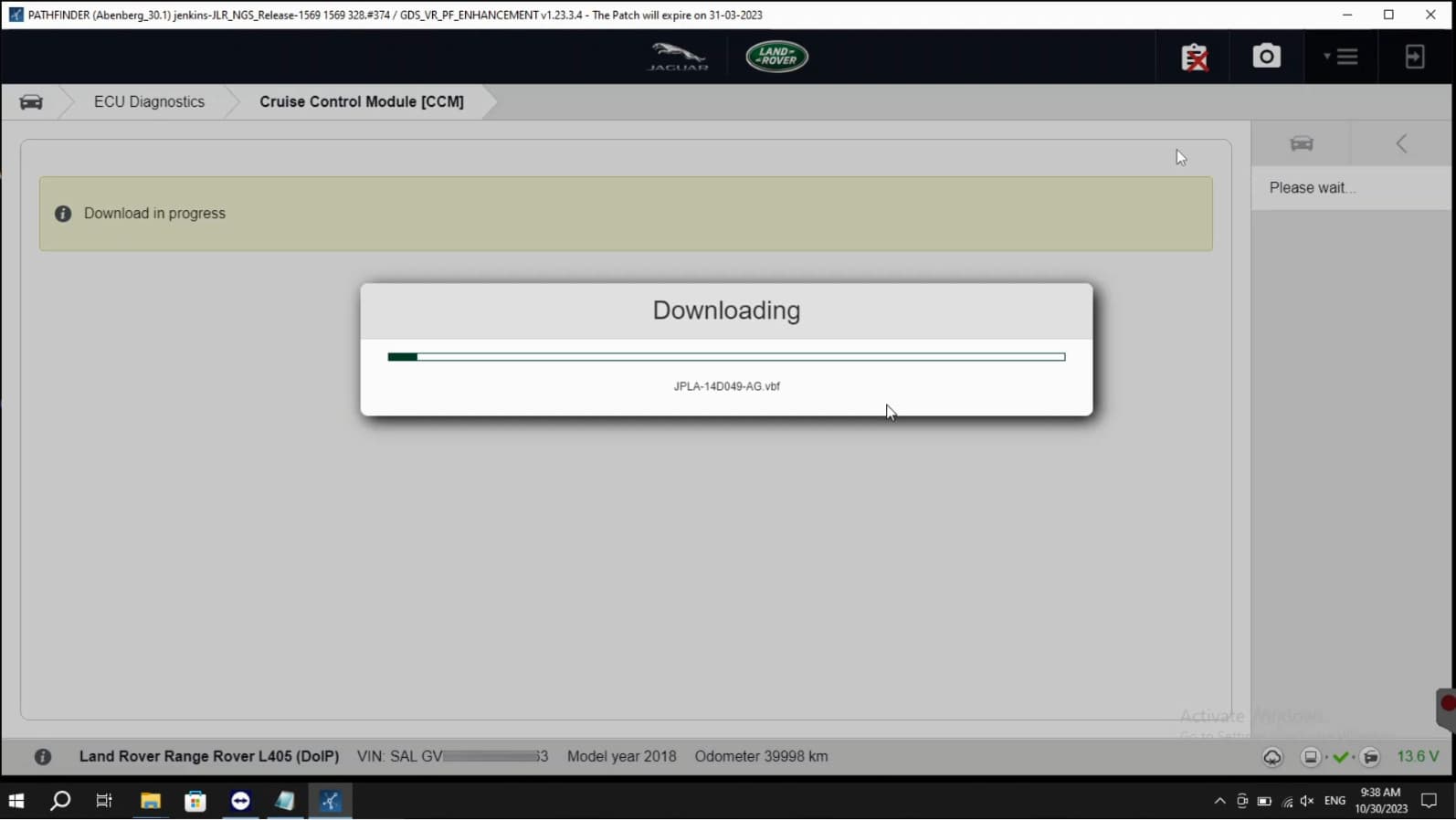Select Cruise Control Module [CCM] breadcrumb
This screenshot has height=820, width=1456.
361,101
